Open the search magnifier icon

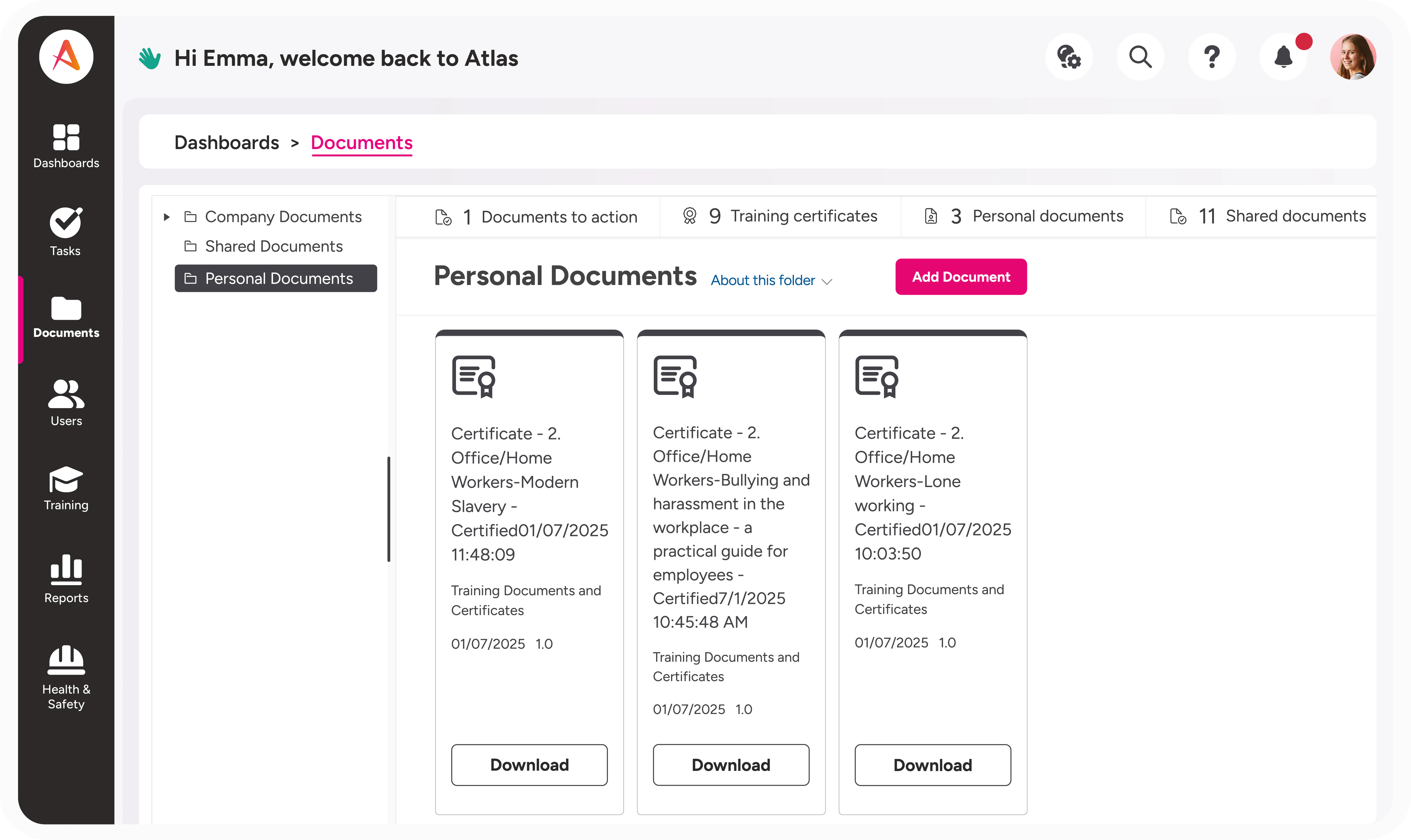[x=1140, y=57]
